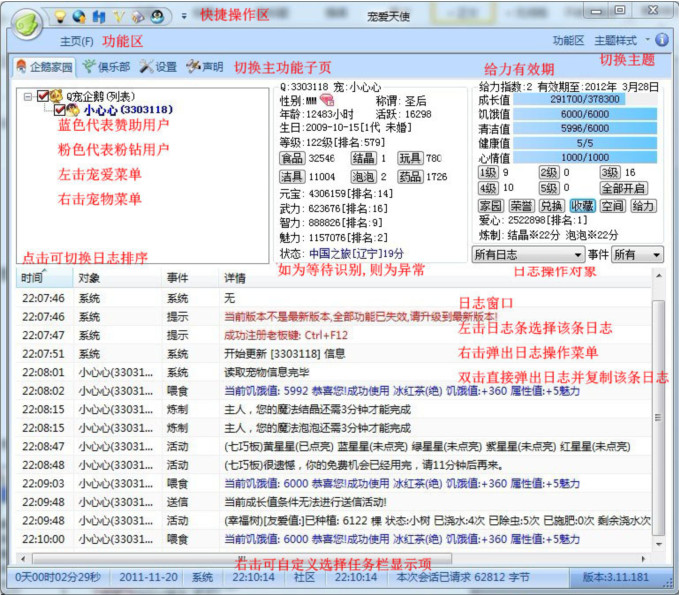Open the 设置 tab with tools icon
Screen dimensions: 679x595
158,67
